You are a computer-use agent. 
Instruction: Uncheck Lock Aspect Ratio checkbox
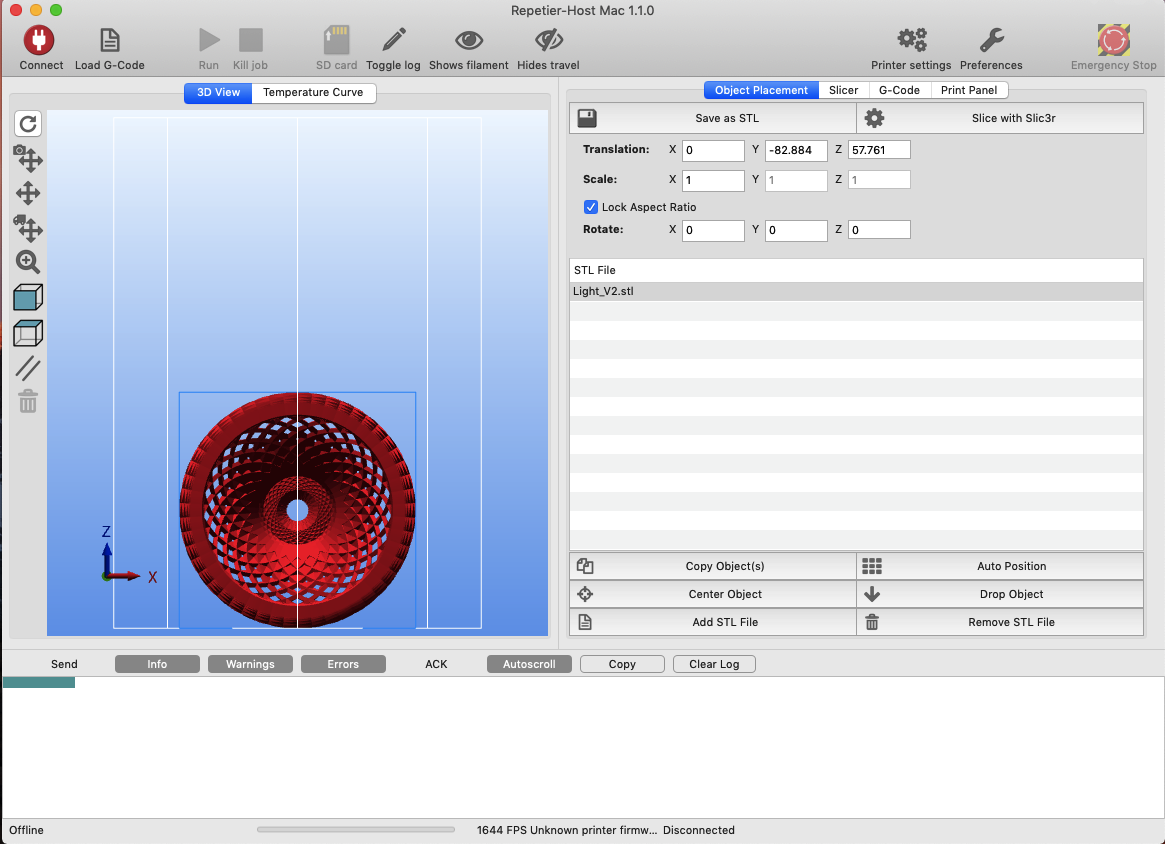591,207
